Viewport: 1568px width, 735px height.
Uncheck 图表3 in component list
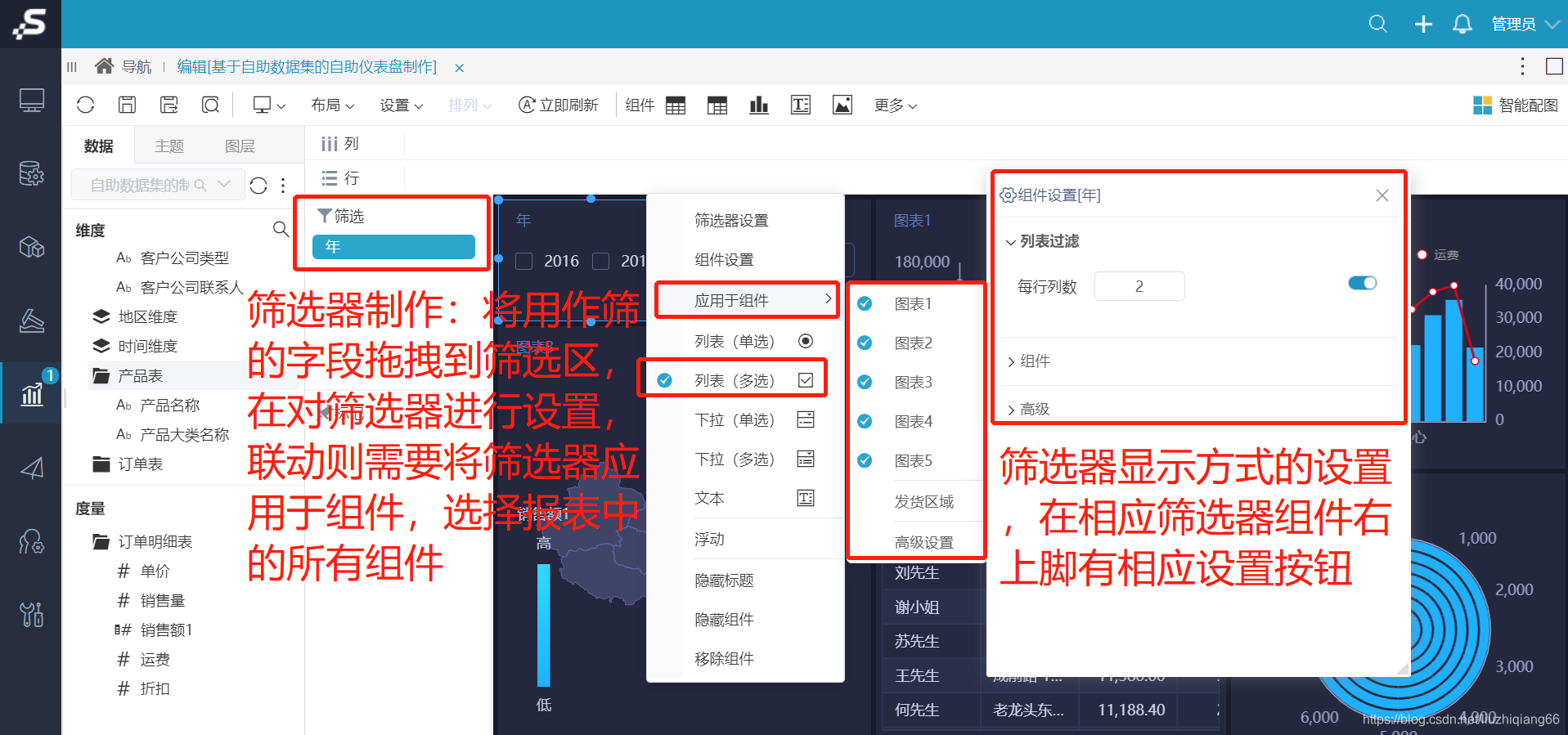pyautogui.click(x=865, y=382)
